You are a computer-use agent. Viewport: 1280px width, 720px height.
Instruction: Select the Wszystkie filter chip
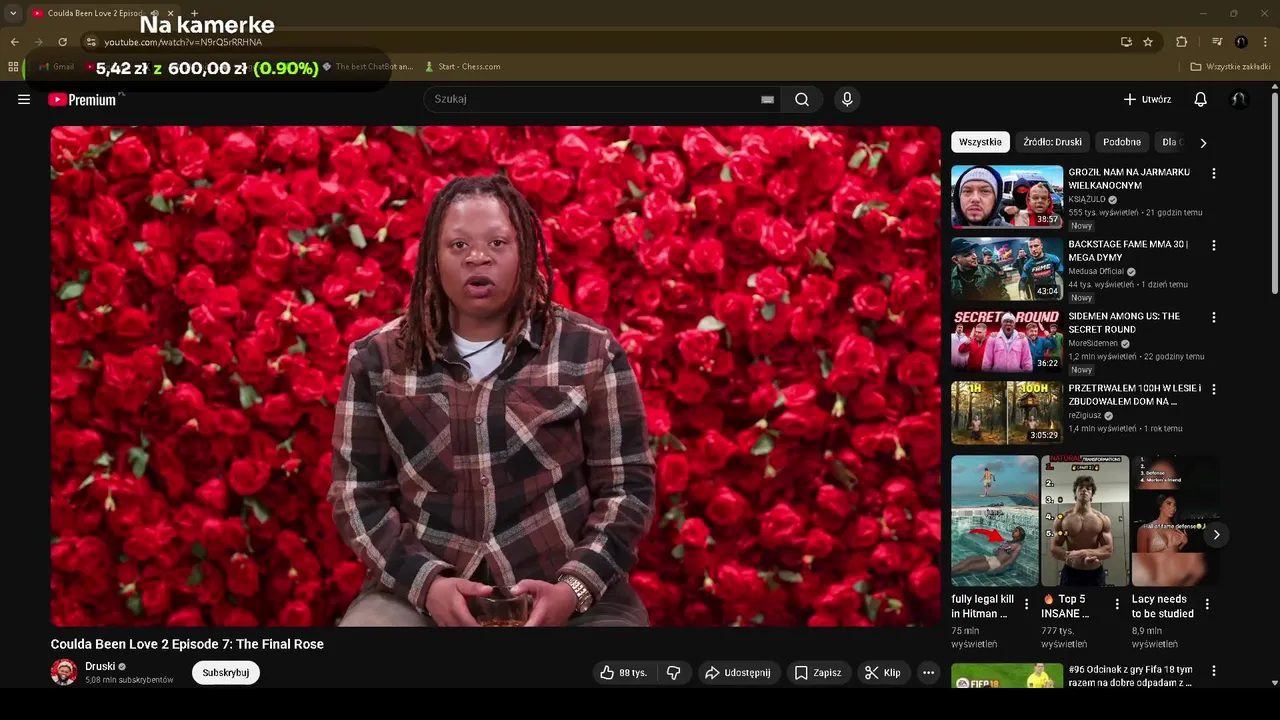point(980,142)
